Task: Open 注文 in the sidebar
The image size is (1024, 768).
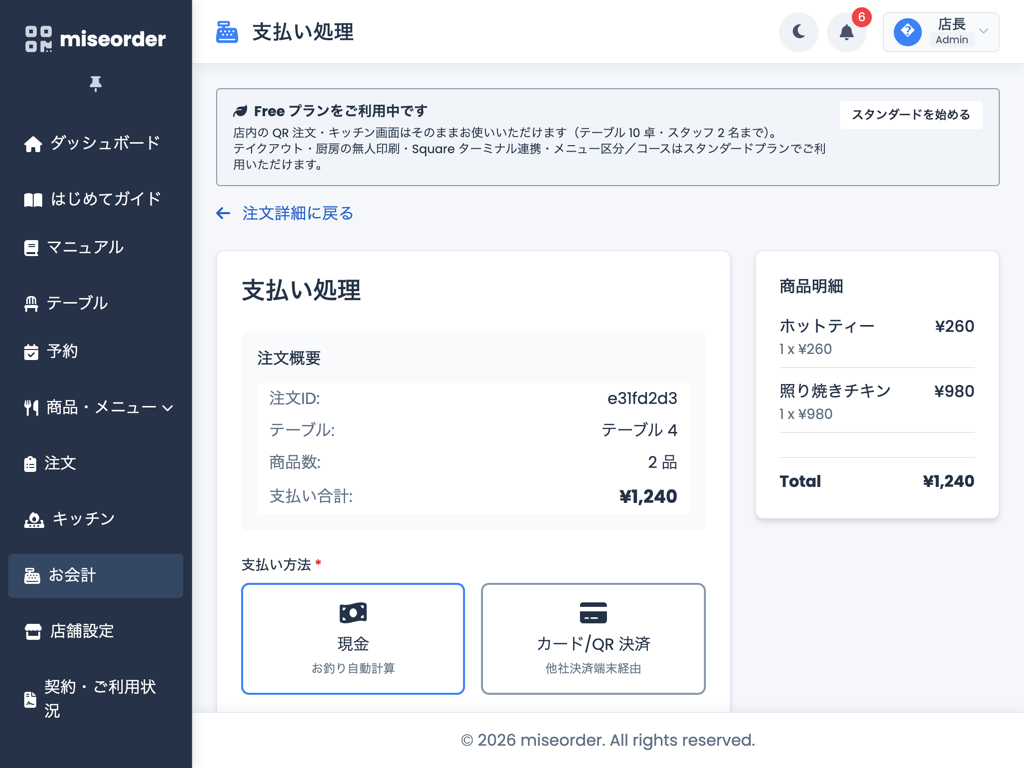Action: click(x=95, y=463)
